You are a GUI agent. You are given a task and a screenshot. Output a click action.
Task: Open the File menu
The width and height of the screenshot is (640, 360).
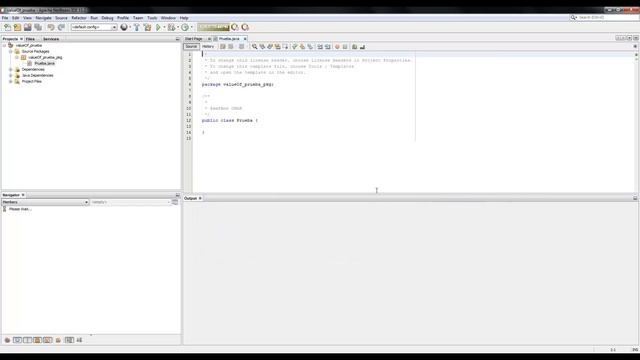click(x=5, y=18)
